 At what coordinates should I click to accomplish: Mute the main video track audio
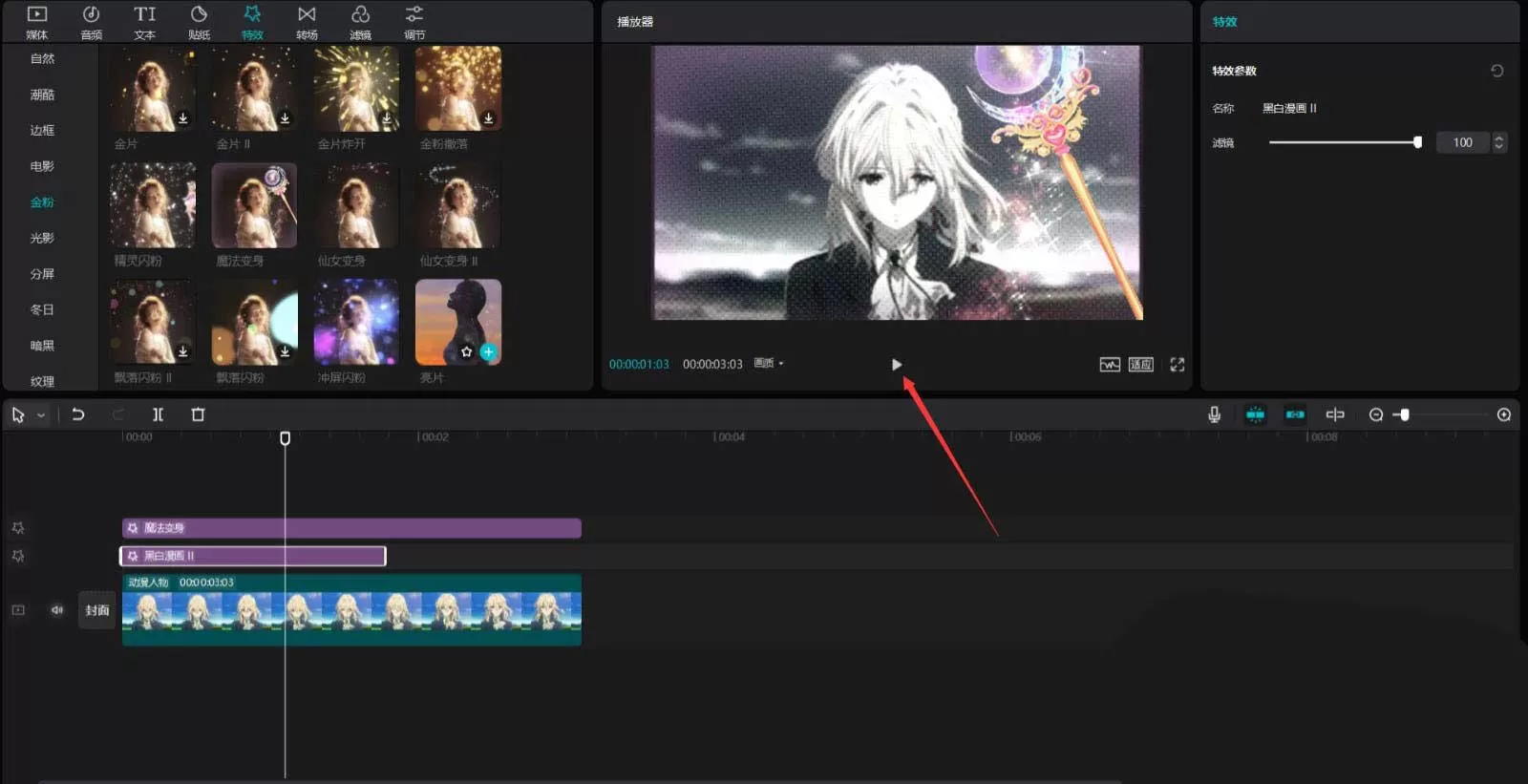tap(57, 610)
